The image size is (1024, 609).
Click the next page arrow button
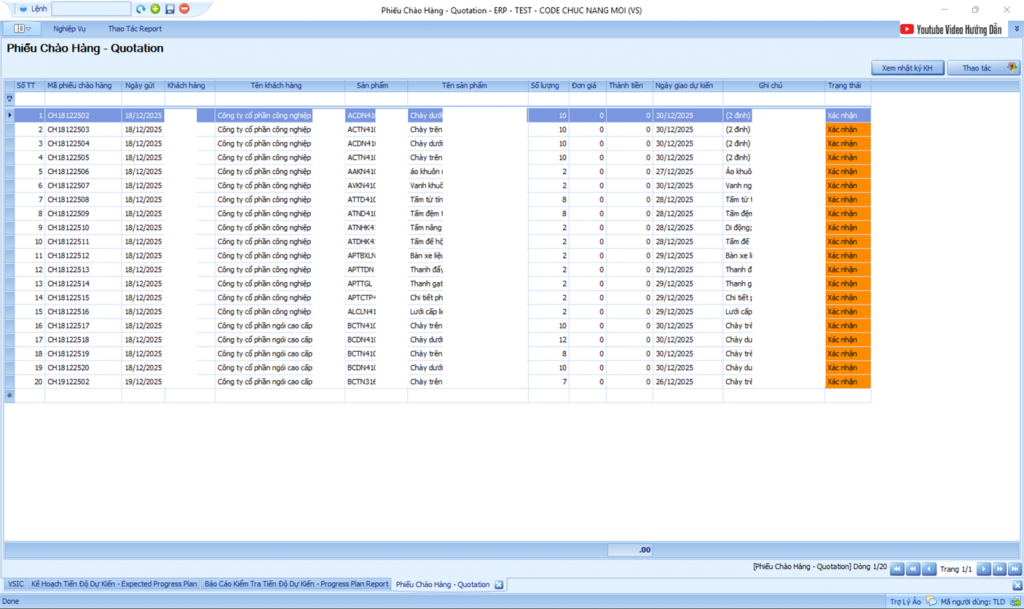pyautogui.click(x=983, y=569)
